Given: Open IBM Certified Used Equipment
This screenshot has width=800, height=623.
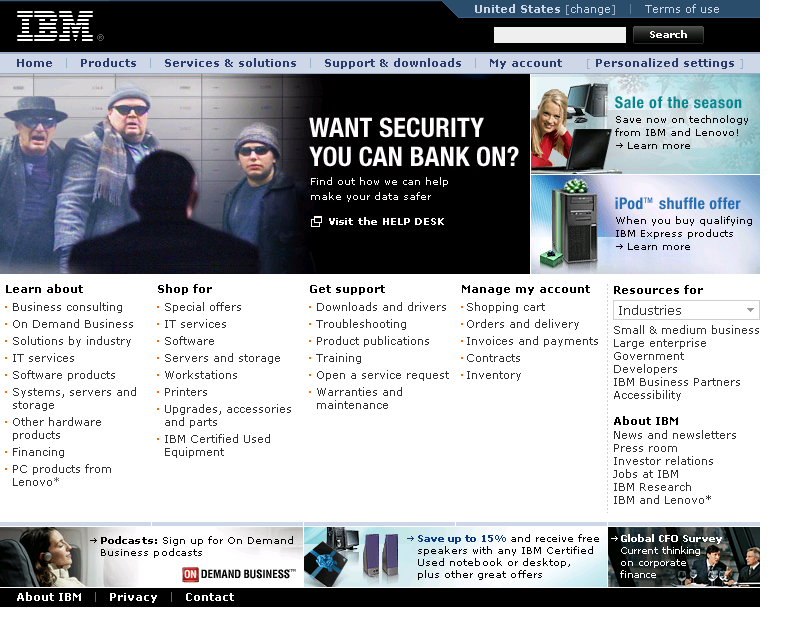Looking at the screenshot, I should pyautogui.click(x=217, y=445).
